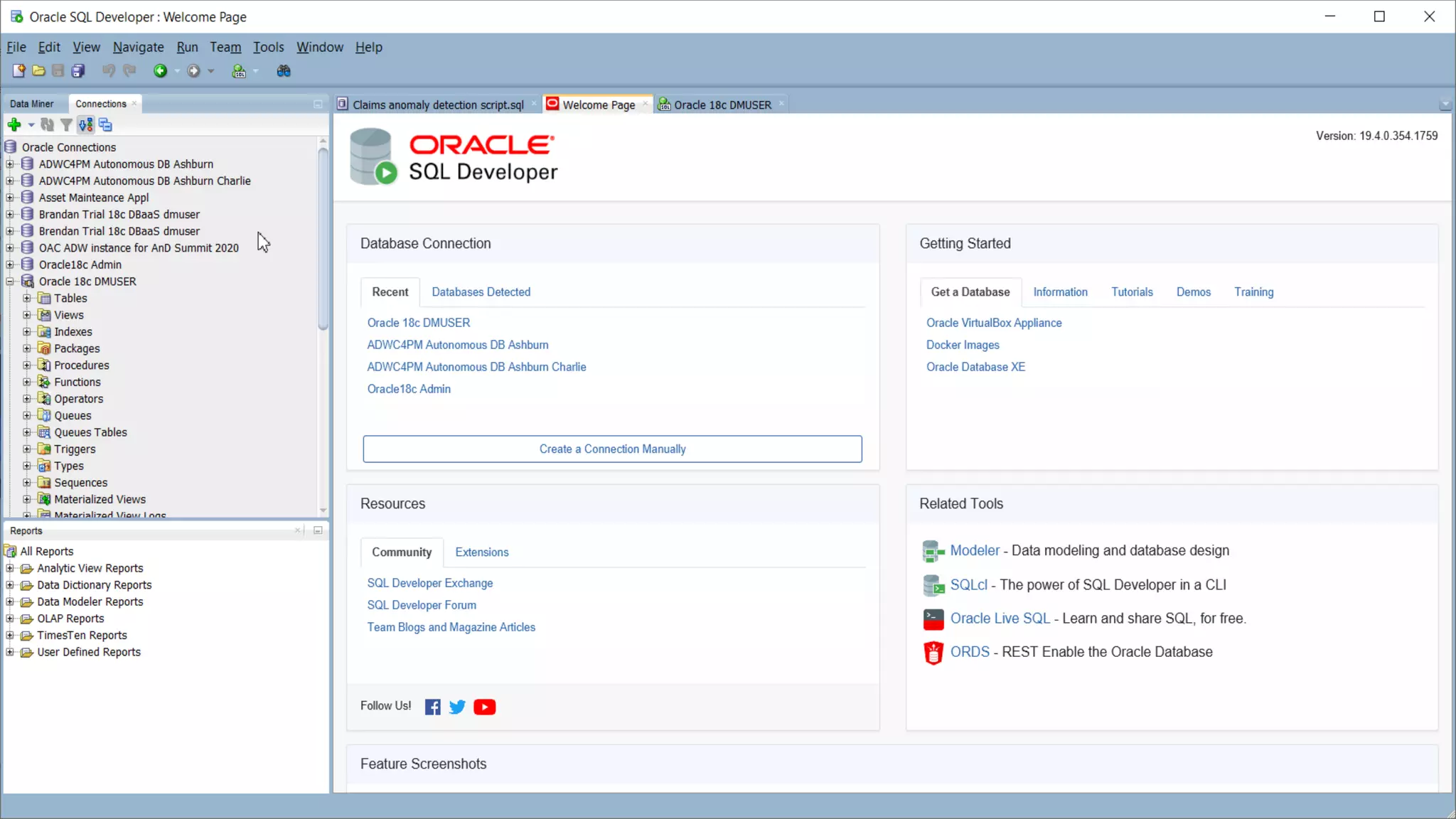The image size is (1456, 819).
Task: Minimize the Connections panel icon
Action: point(318,104)
